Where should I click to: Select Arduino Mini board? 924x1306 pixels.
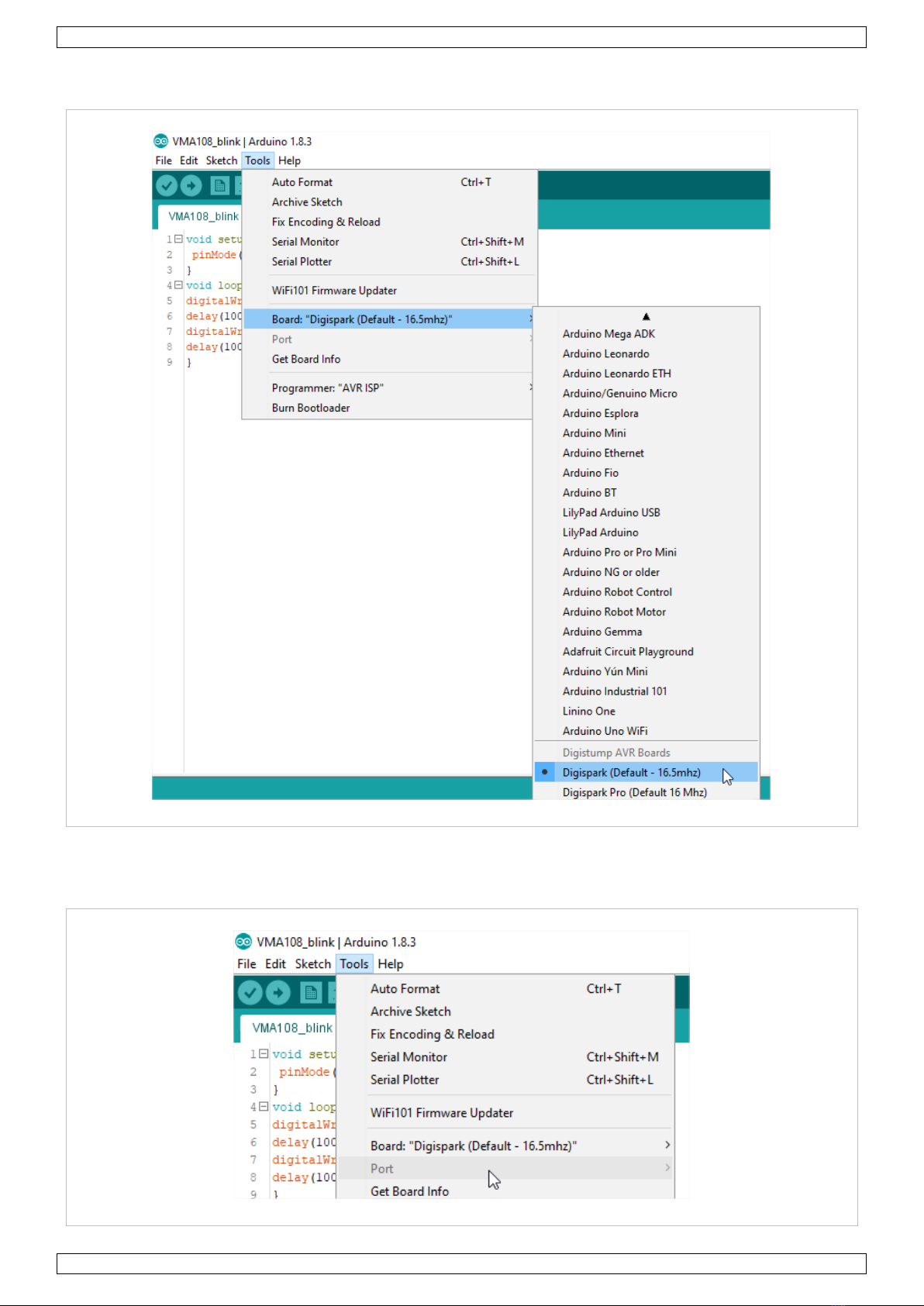tap(646, 433)
